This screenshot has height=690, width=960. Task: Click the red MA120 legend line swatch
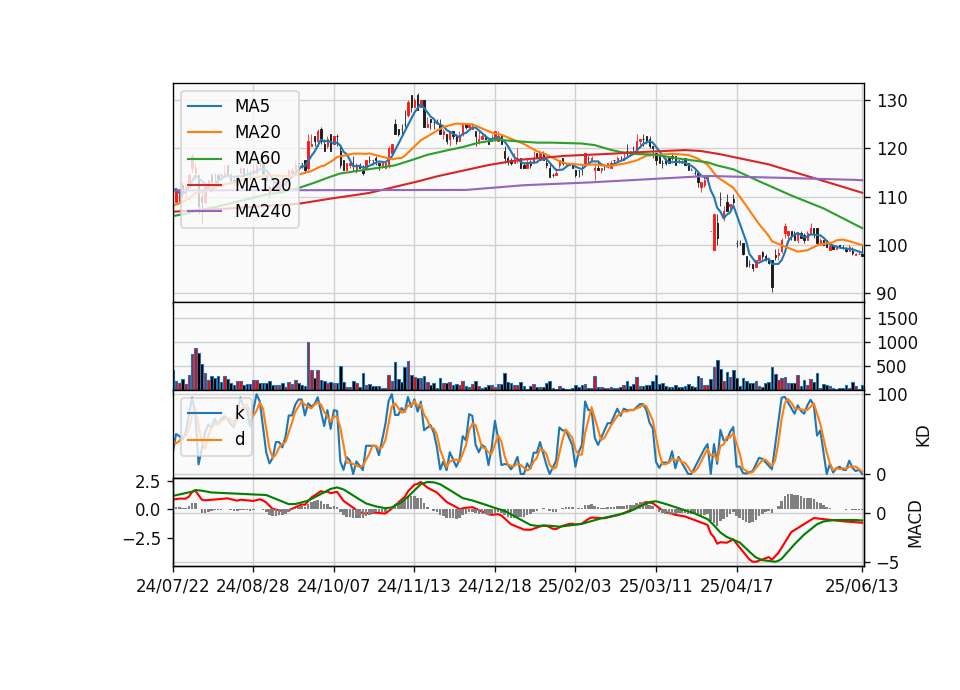tap(204, 184)
